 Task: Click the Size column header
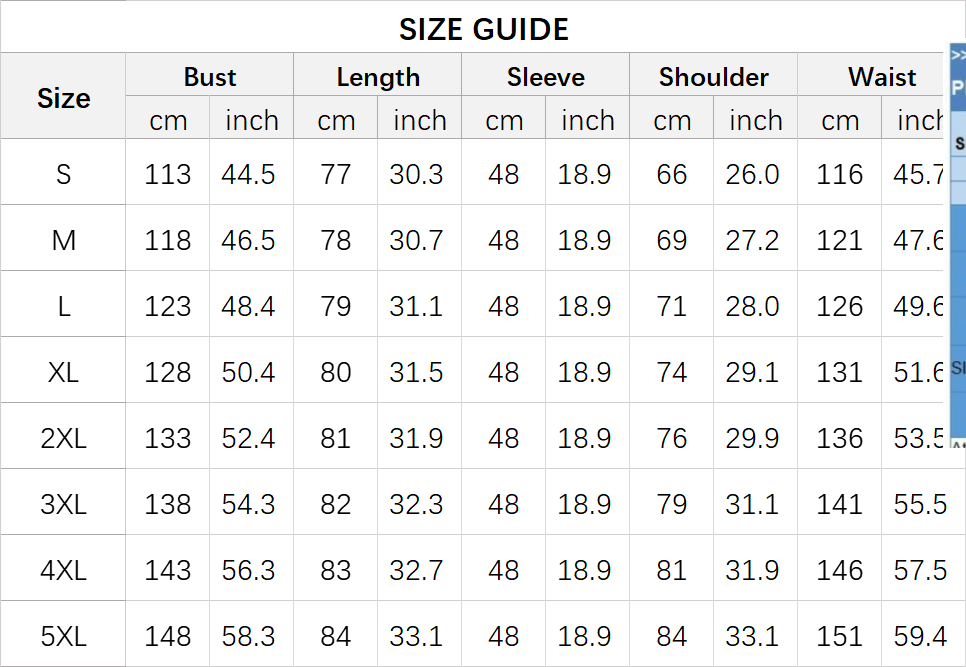coord(63,98)
